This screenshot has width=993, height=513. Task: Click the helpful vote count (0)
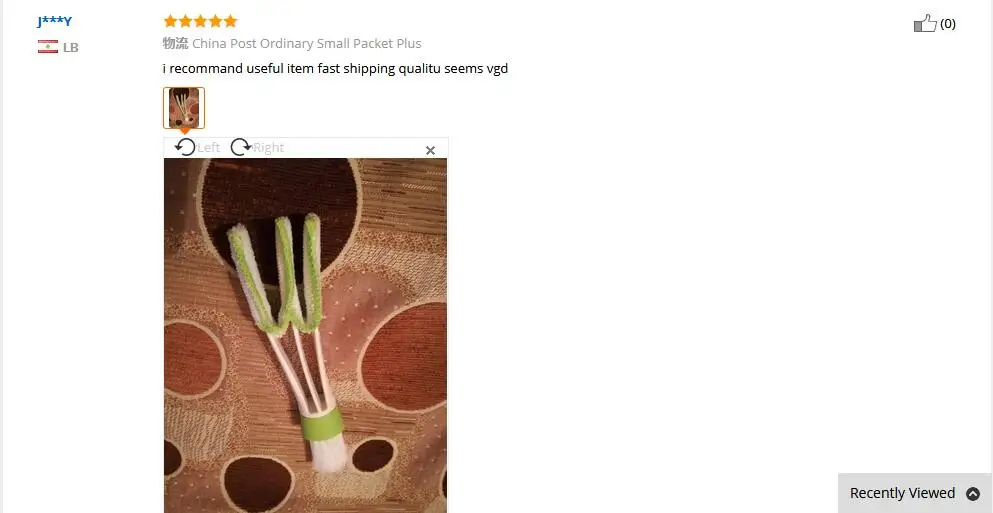(947, 24)
